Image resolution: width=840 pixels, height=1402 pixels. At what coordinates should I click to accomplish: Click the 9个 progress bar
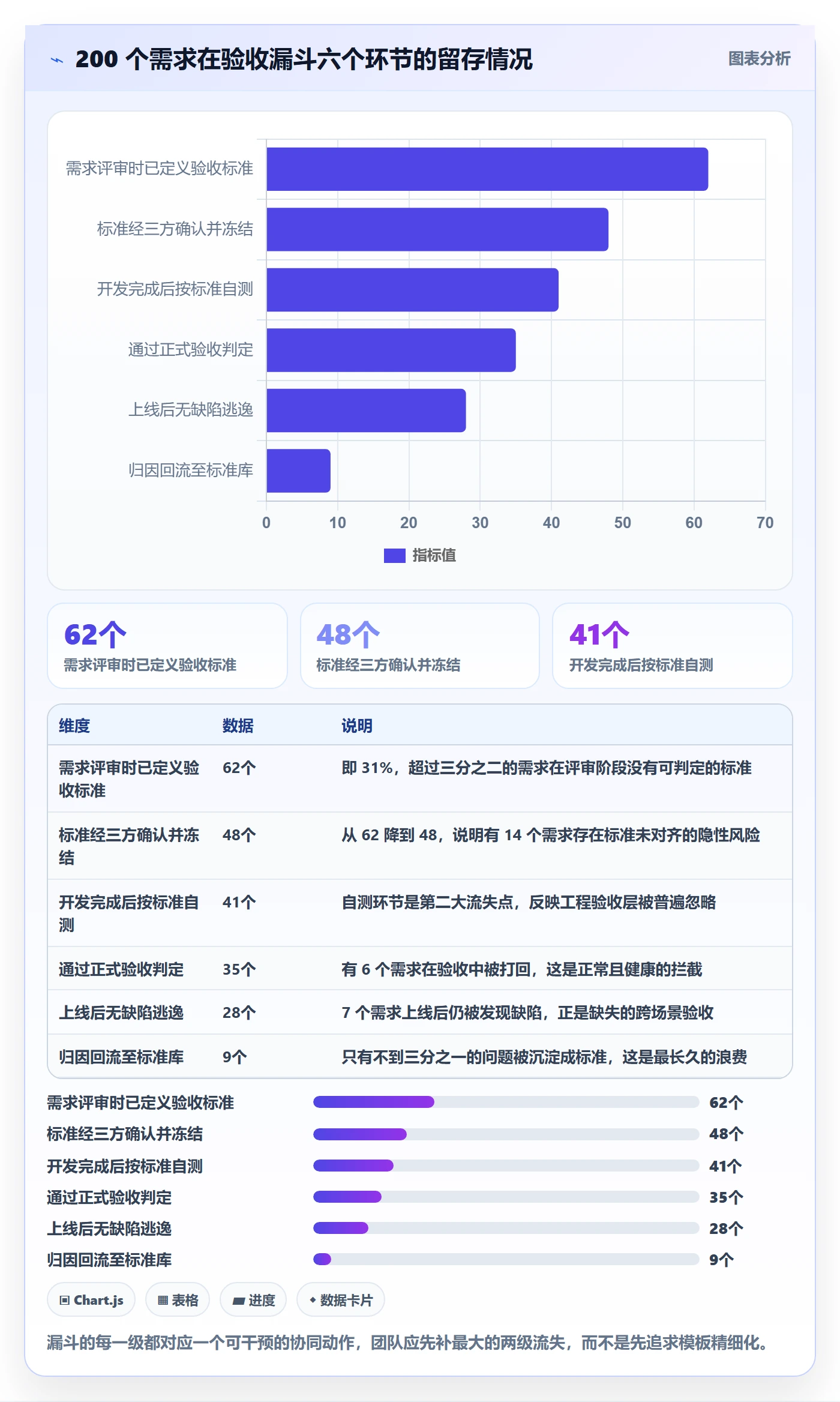coord(506,1259)
